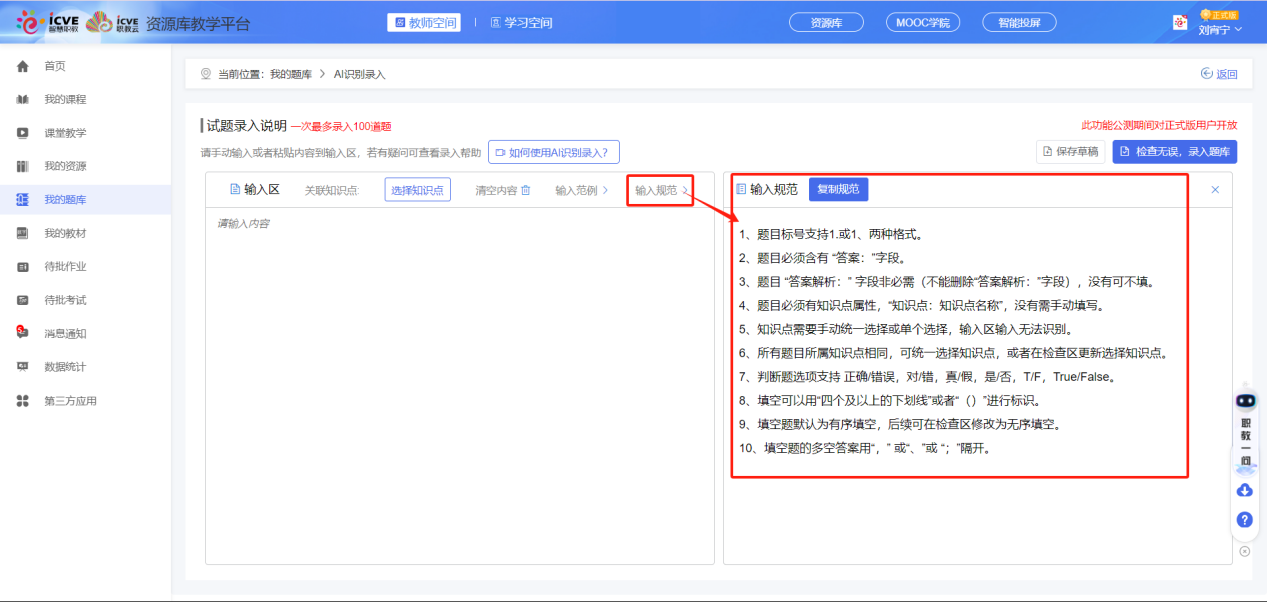Click the blue question mark help icon
1267x602 pixels.
point(1245,520)
